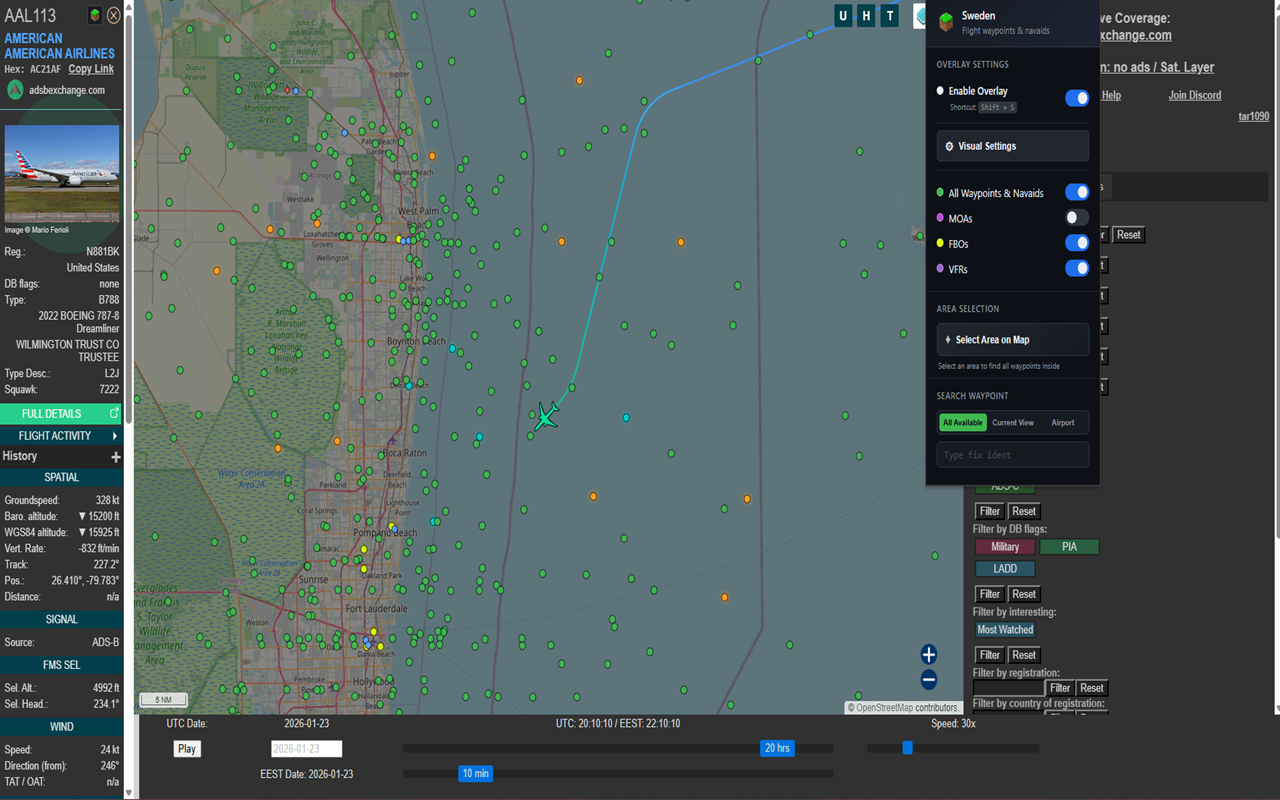Viewport: 1280px width, 800px height.
Task: Click the 10 min replay slider handle
Action: pos(475,773)
